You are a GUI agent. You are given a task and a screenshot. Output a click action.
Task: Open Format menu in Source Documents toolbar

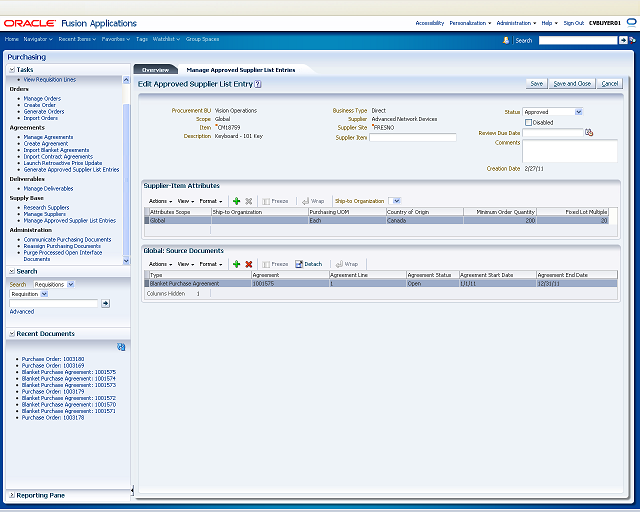click(211, 264)
